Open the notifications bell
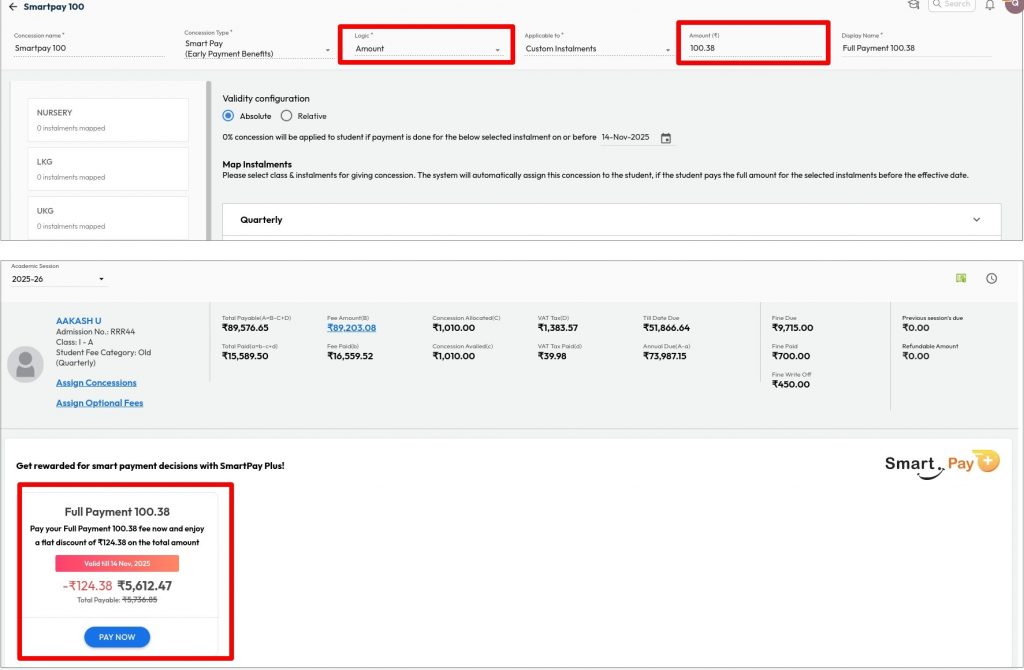This screenshot has width=1024, height=670. pyautogui.click(x=990, y=5)
